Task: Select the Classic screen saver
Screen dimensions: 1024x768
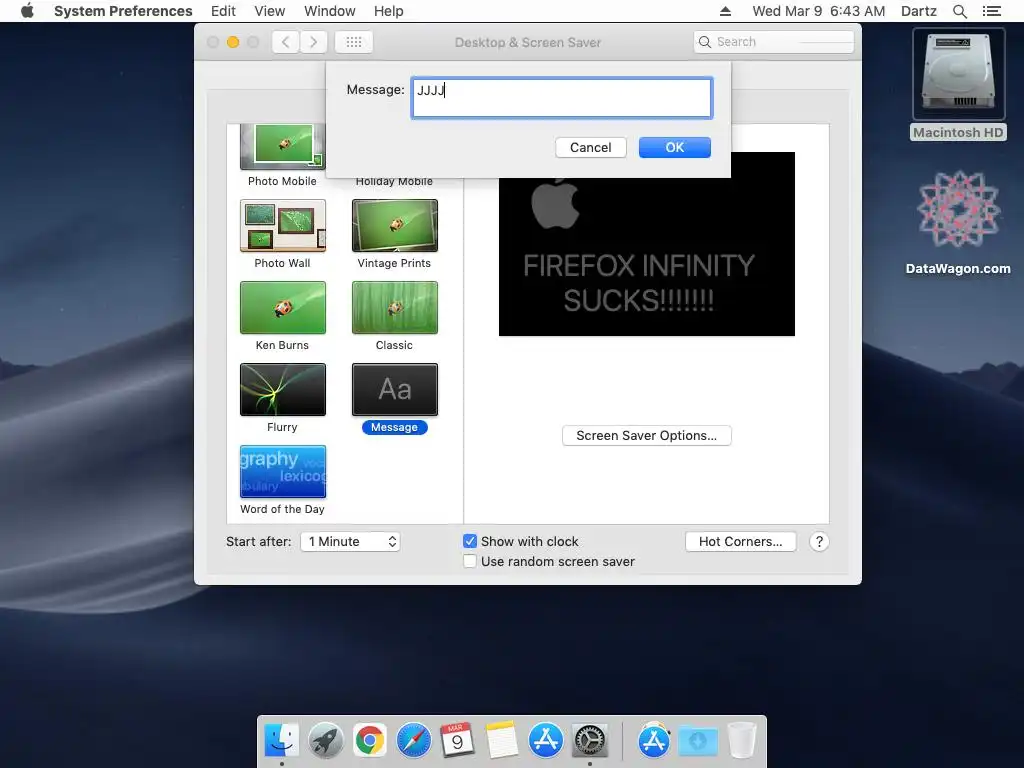Action: click(394, 308)
